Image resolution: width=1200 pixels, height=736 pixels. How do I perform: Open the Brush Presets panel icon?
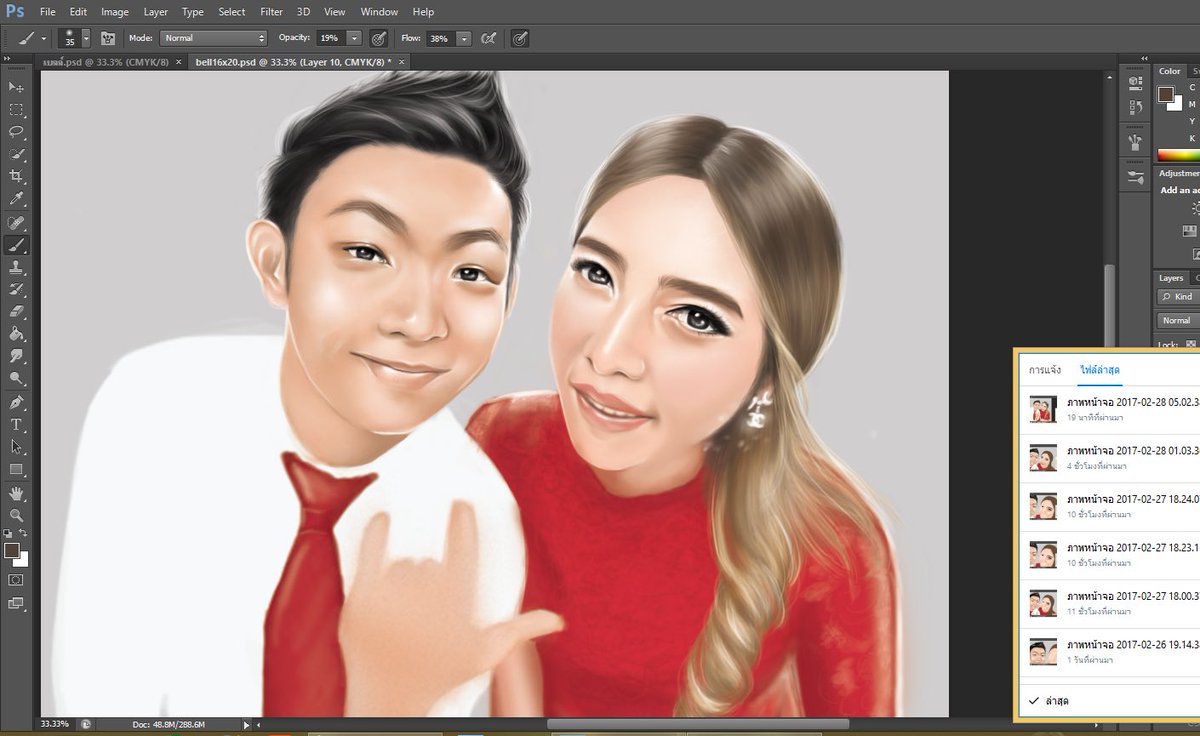click(x=1134, y=176)
